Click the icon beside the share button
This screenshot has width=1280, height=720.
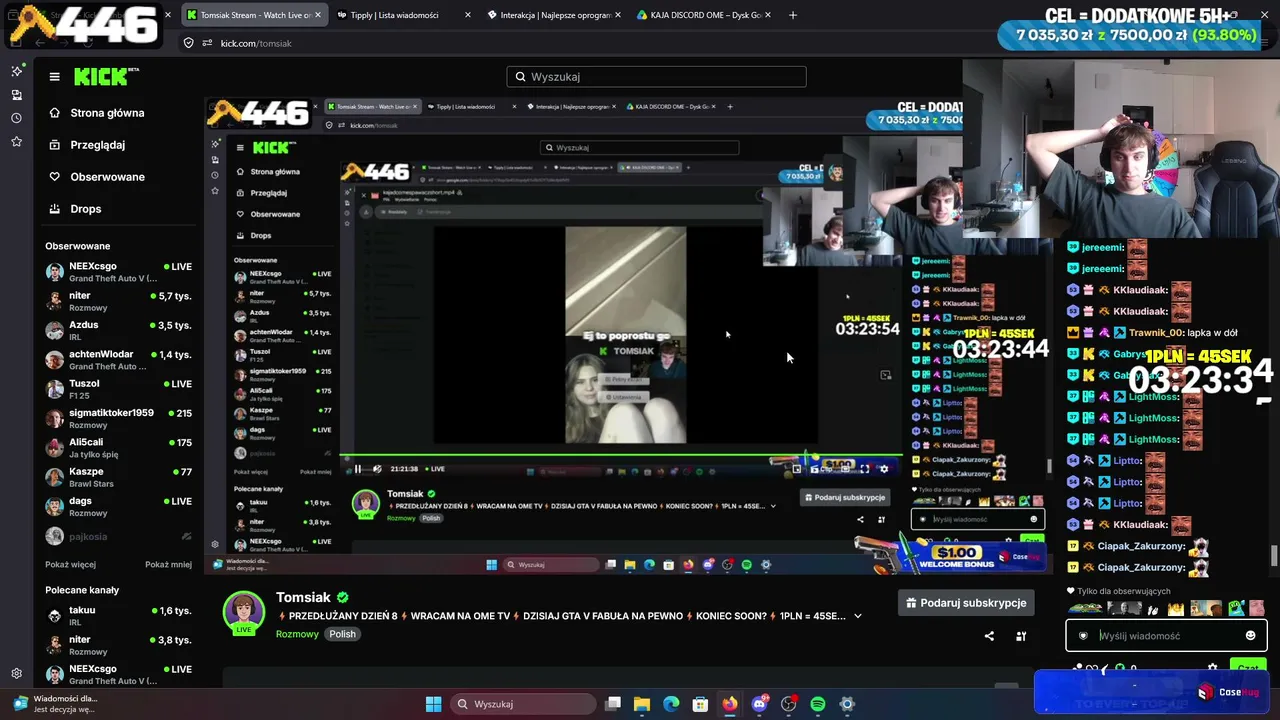click(x=1021, y=636)
